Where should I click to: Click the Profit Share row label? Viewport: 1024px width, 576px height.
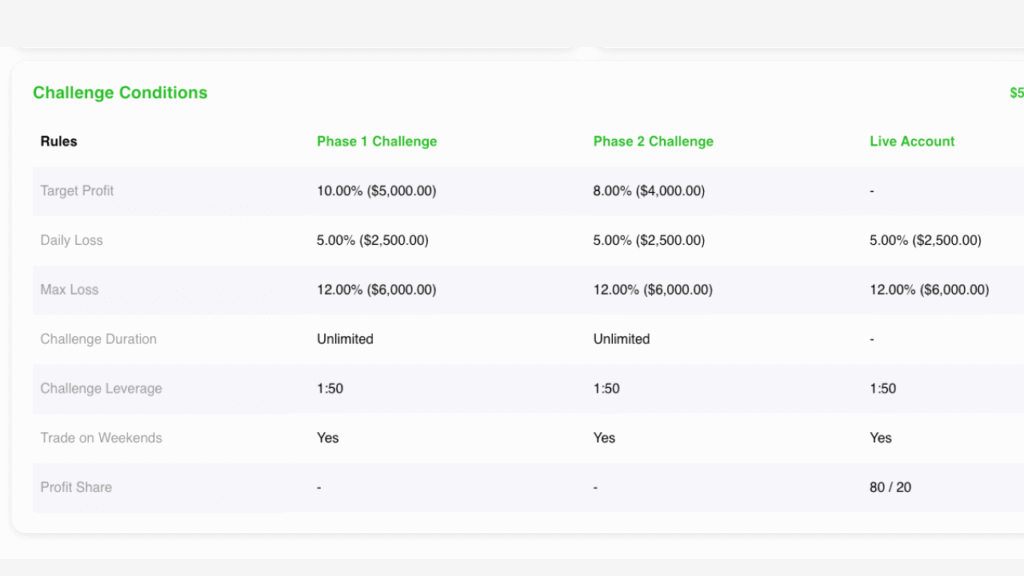(76, 487)
